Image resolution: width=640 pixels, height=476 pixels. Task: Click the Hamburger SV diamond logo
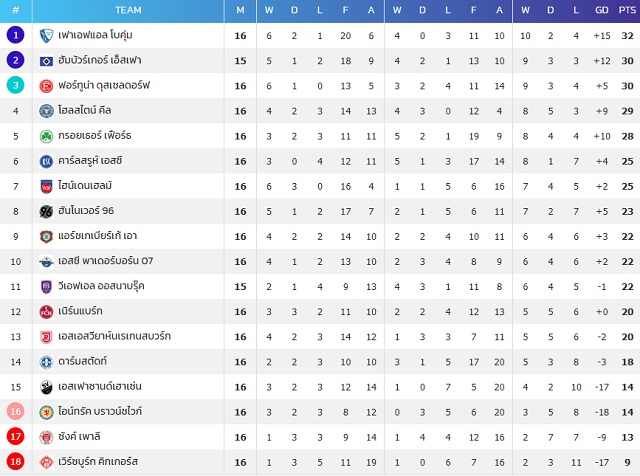[x=46, y=61]
